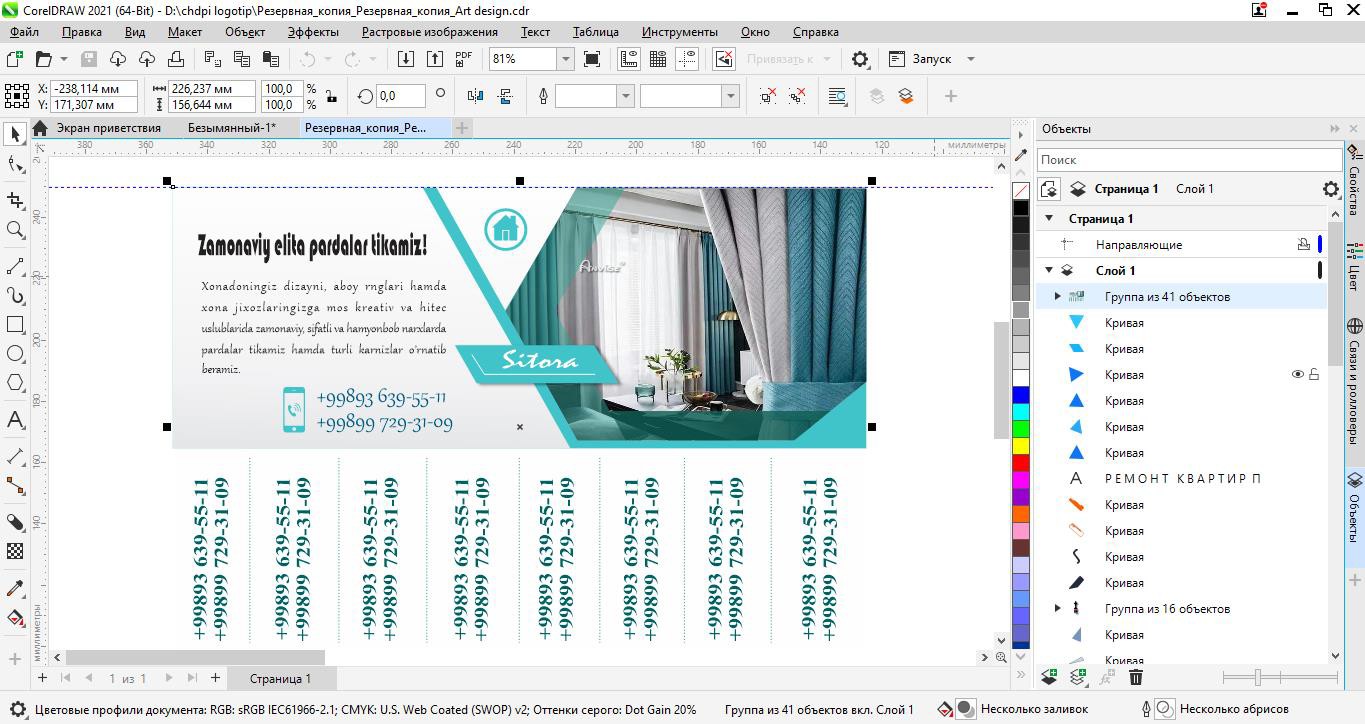Switch to Безымянный-1 document tab

pyautogui.click(x=231, y=128)
